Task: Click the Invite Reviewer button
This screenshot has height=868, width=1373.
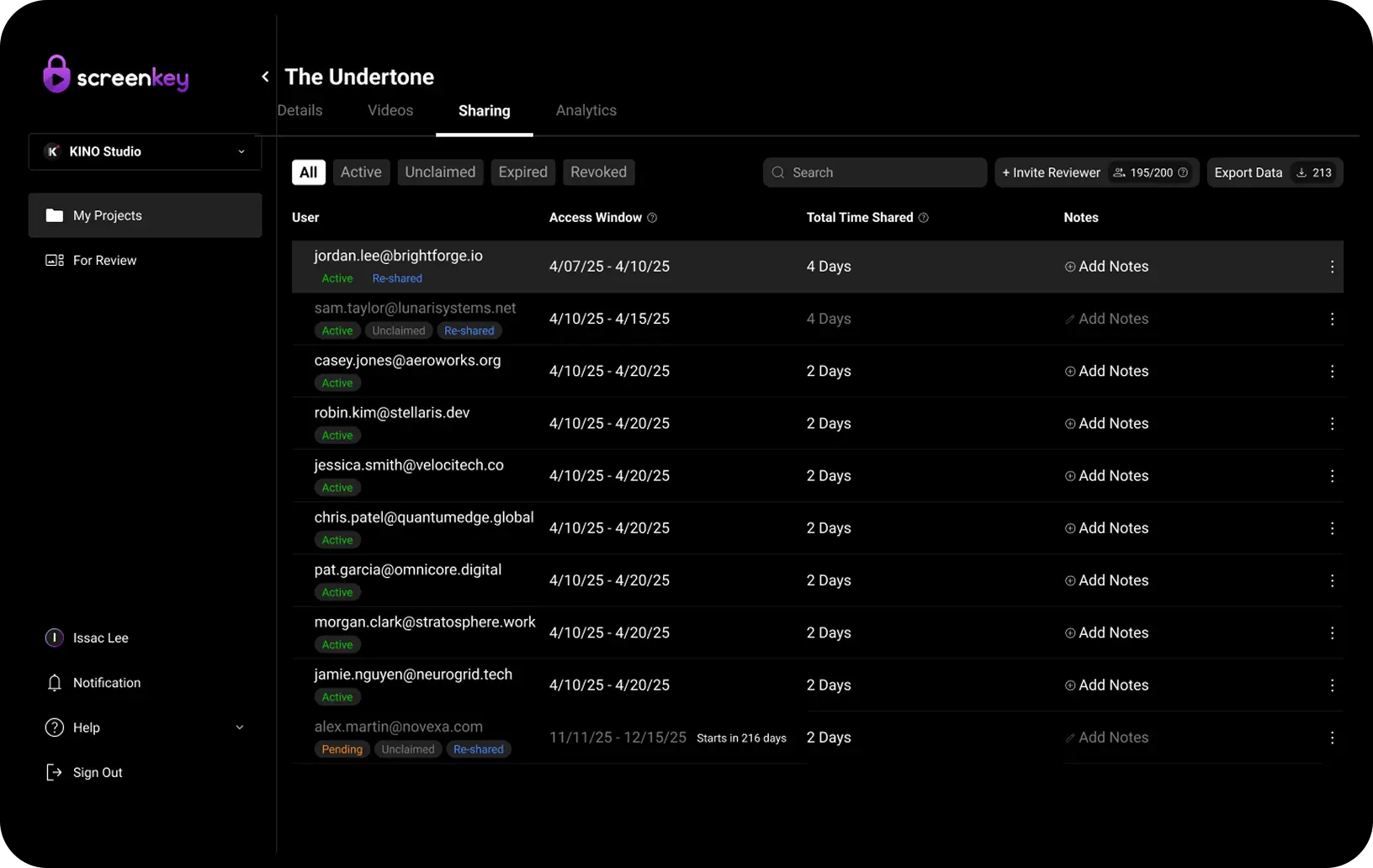Action: coord(1052,172)
